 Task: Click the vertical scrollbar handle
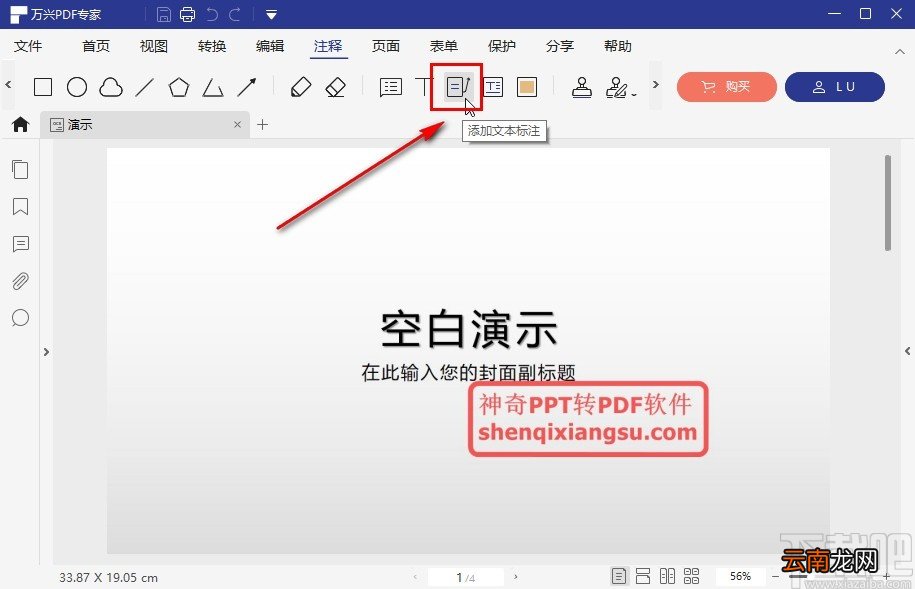tap(888, 203)
